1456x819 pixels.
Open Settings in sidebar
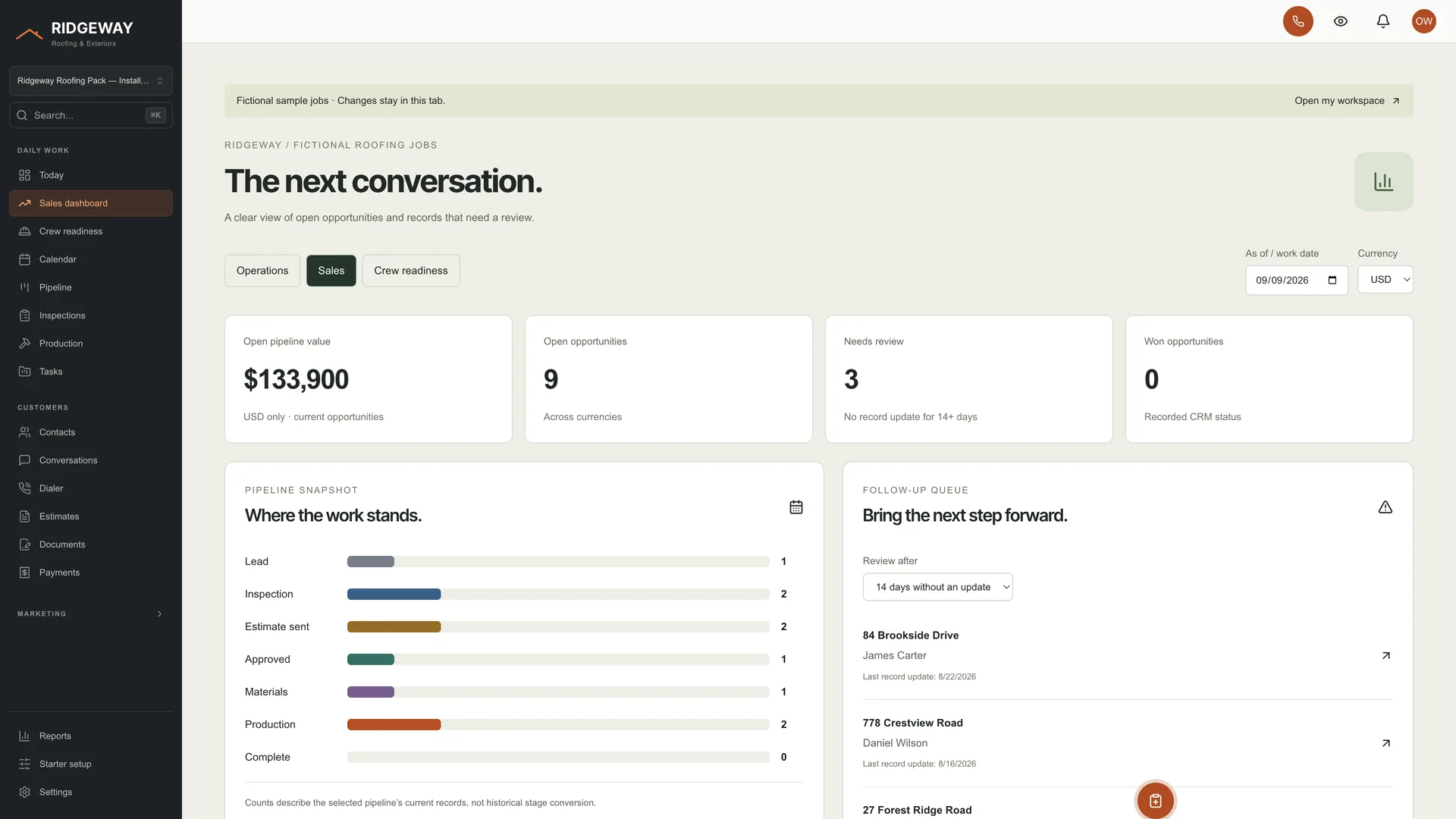click(91, 792)
